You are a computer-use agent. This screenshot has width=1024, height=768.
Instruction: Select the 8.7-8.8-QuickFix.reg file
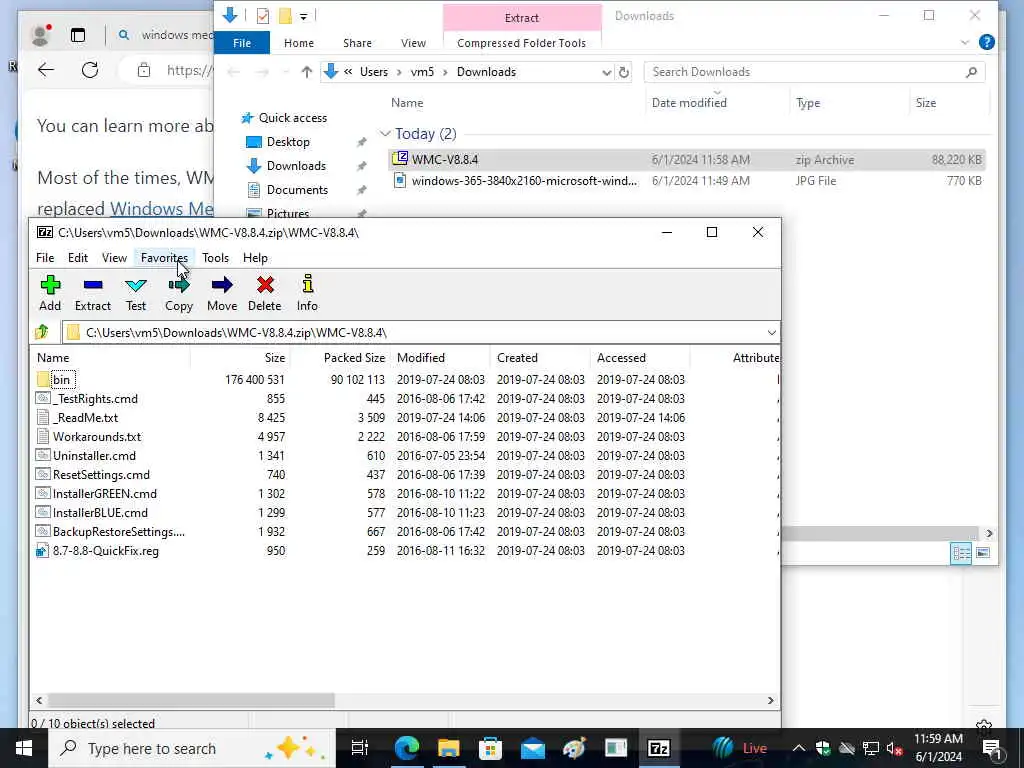click(x=105, y=551)
